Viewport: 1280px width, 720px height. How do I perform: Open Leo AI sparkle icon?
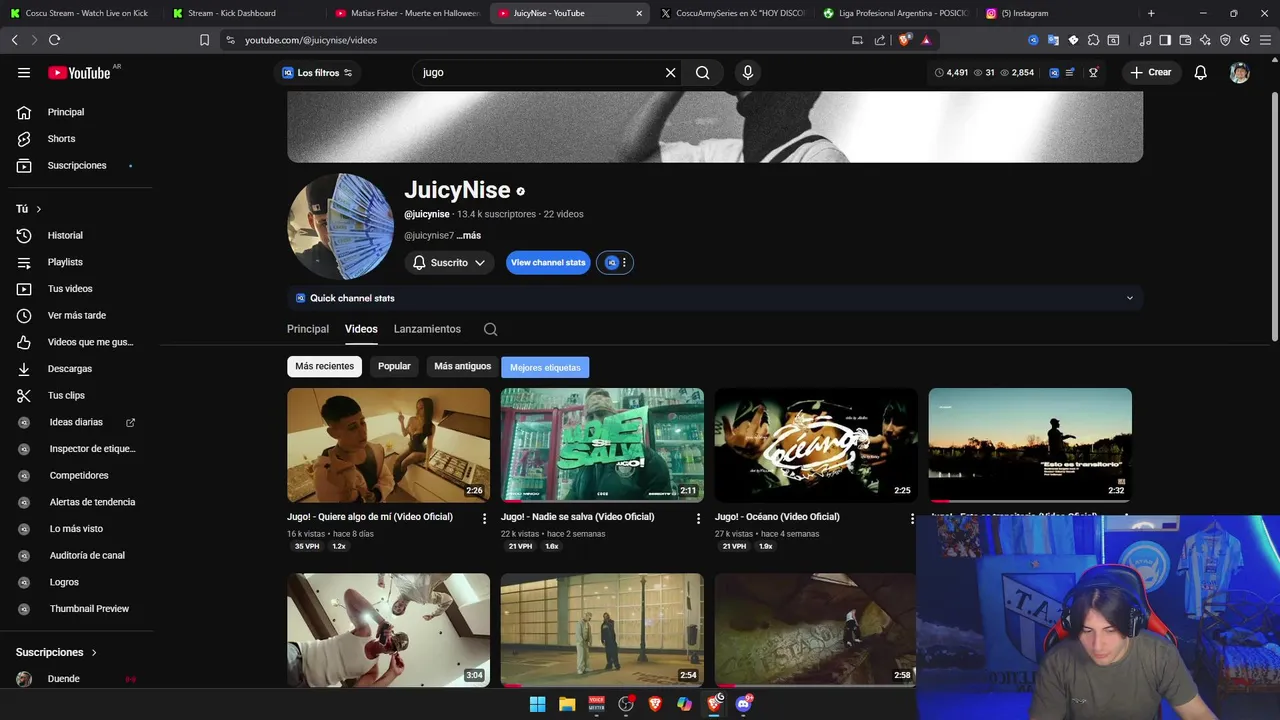click(x=1205, y=40)
